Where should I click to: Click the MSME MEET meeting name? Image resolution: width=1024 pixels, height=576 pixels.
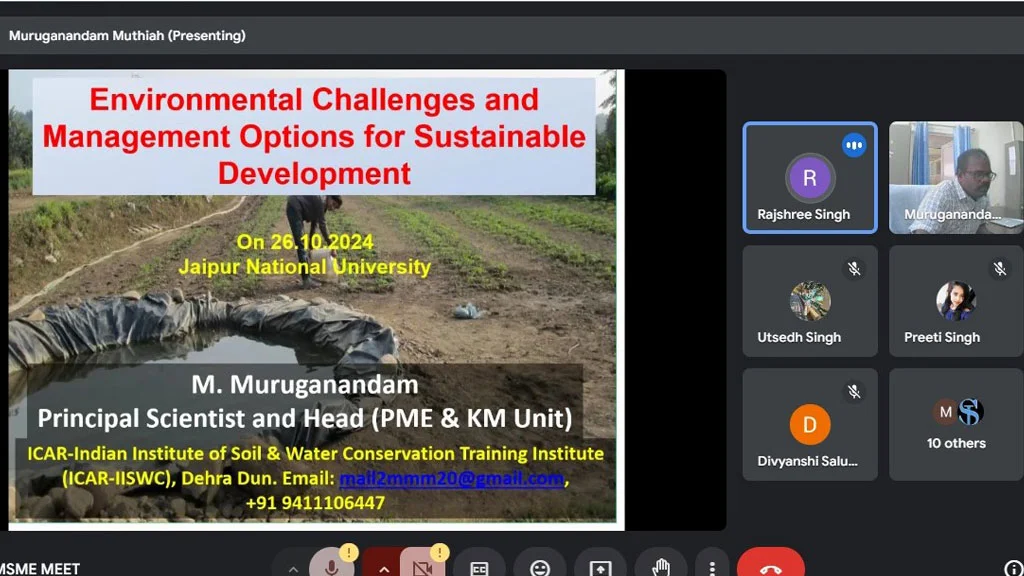coord(40,569)
